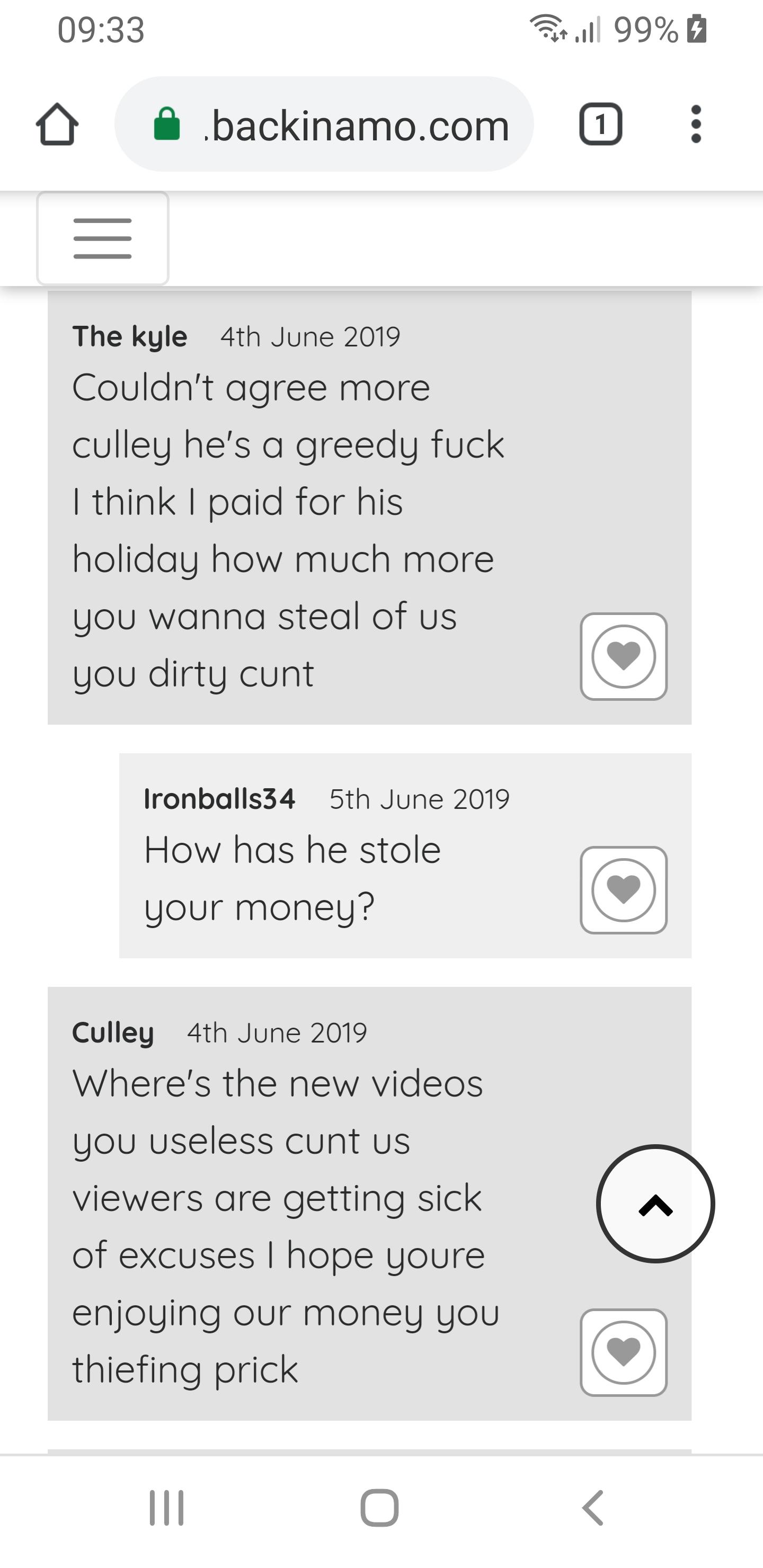Viewport: 763px width, 1568px height.
Task: Tap the Wi-Fi signal status icon
Action: [548, 29]
